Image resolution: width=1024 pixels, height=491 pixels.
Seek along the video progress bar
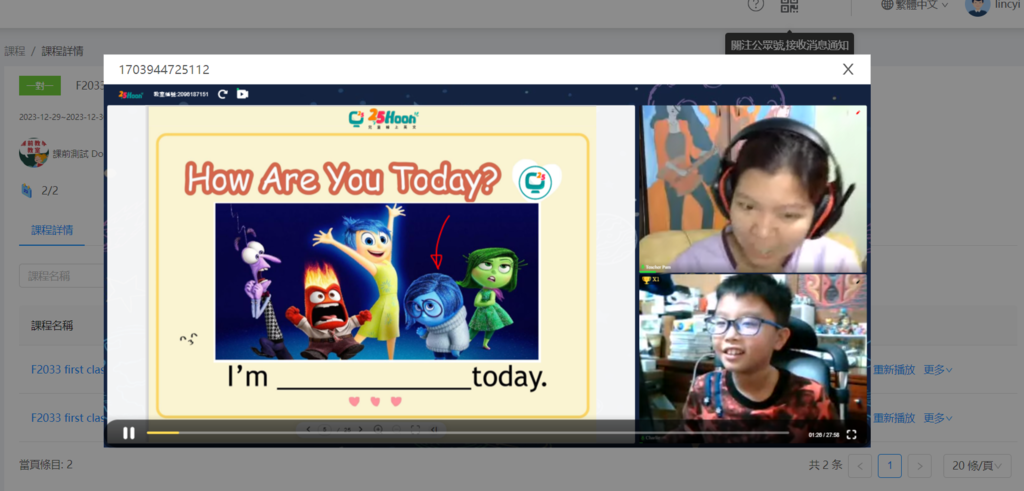coord(468,433)
